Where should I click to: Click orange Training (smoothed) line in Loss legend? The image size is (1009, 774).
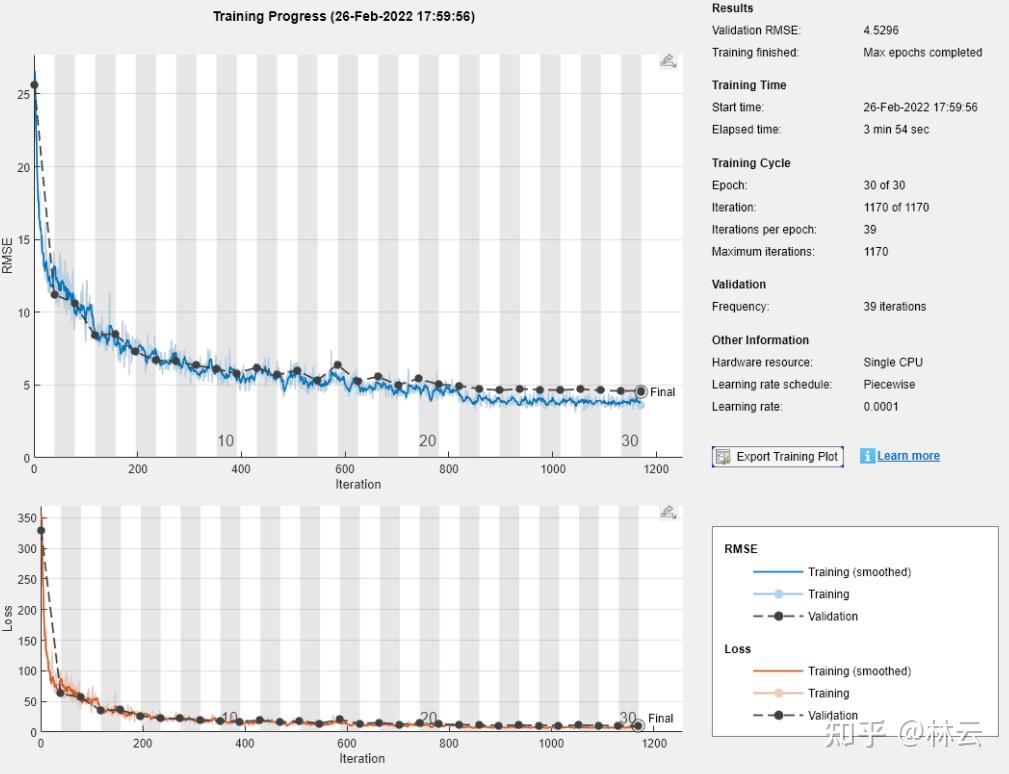[x=777, y=671]
